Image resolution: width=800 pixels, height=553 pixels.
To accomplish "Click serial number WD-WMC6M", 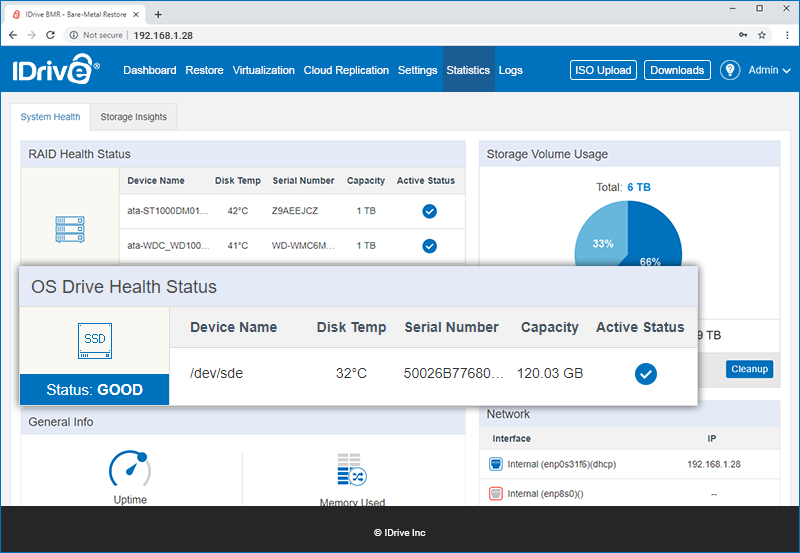I will (x=303, y=245).
